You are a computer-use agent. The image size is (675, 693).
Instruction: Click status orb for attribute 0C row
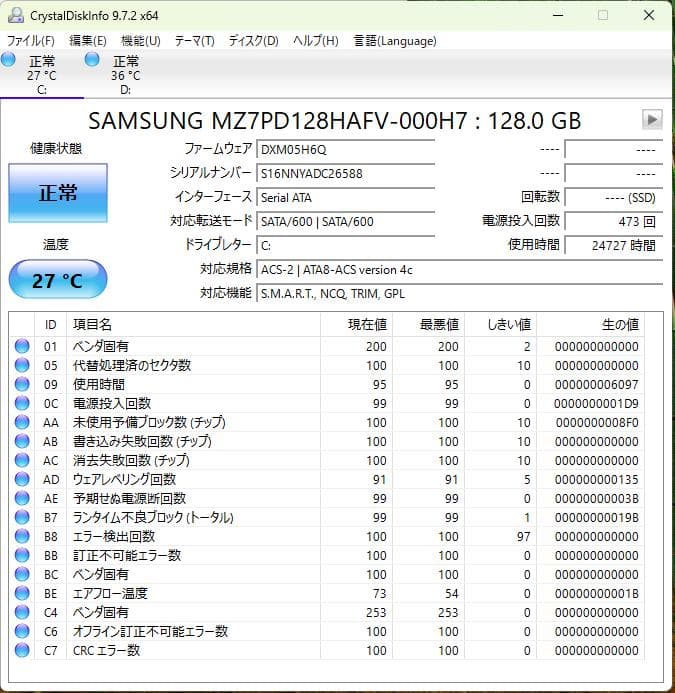tap(22, 403)
